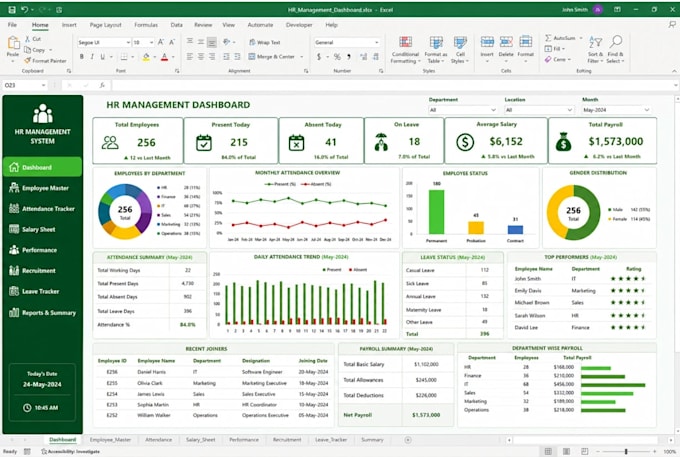Image resolution: width=680 pixels, height=457 pixels.
Task: Select the Employee_Master sheet tab
Action: coord(110,440)
